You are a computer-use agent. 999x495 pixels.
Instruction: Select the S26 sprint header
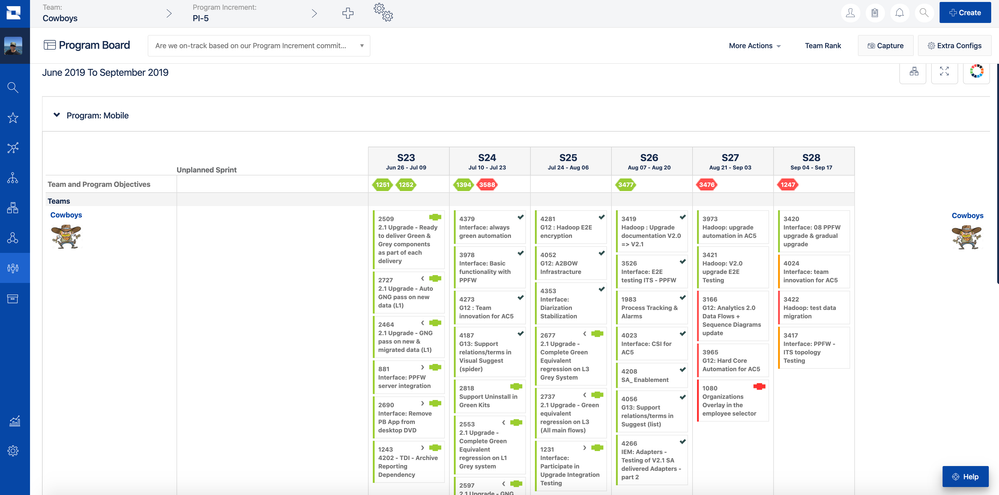coord(652,161)
